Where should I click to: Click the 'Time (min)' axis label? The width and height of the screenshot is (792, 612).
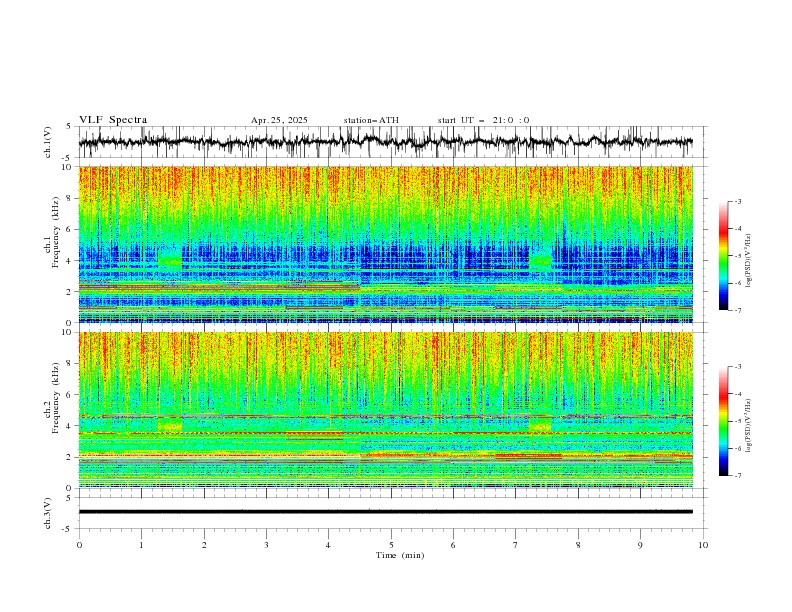pyautogui.click(x=400, y=555)
